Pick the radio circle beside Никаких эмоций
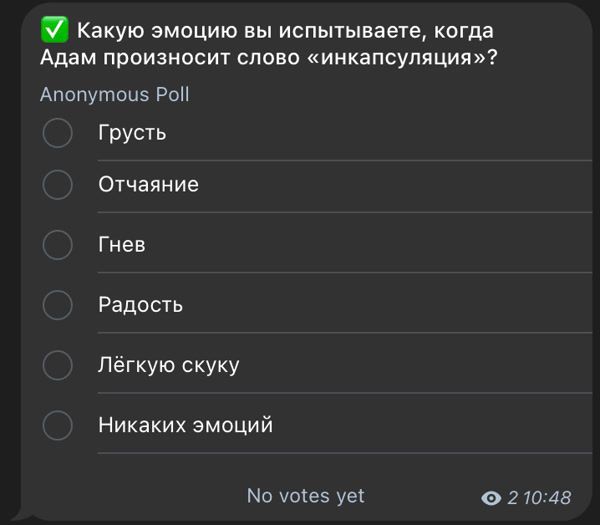This screenshot has height=525, width=600. point(58,425)
